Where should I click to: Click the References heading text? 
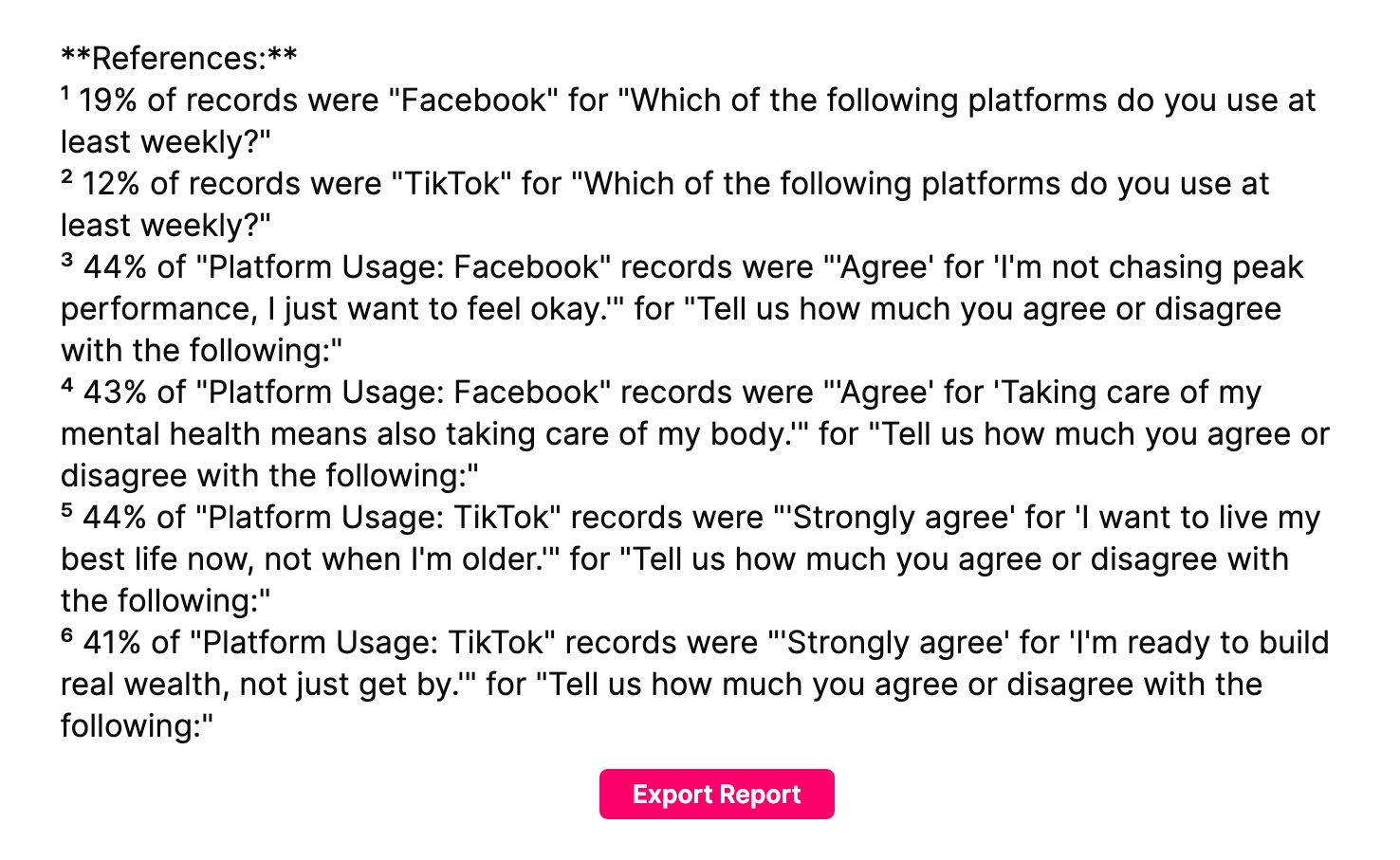[x=179, y=59]
